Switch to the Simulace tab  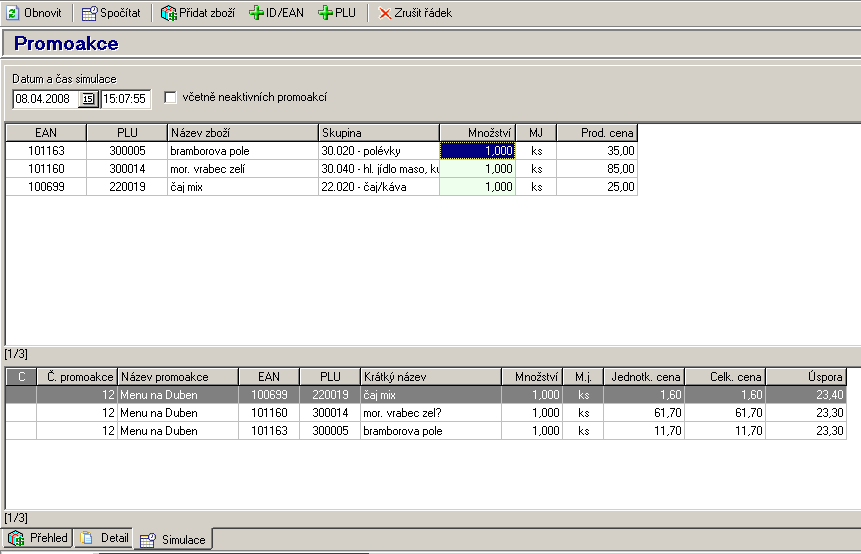173,540
